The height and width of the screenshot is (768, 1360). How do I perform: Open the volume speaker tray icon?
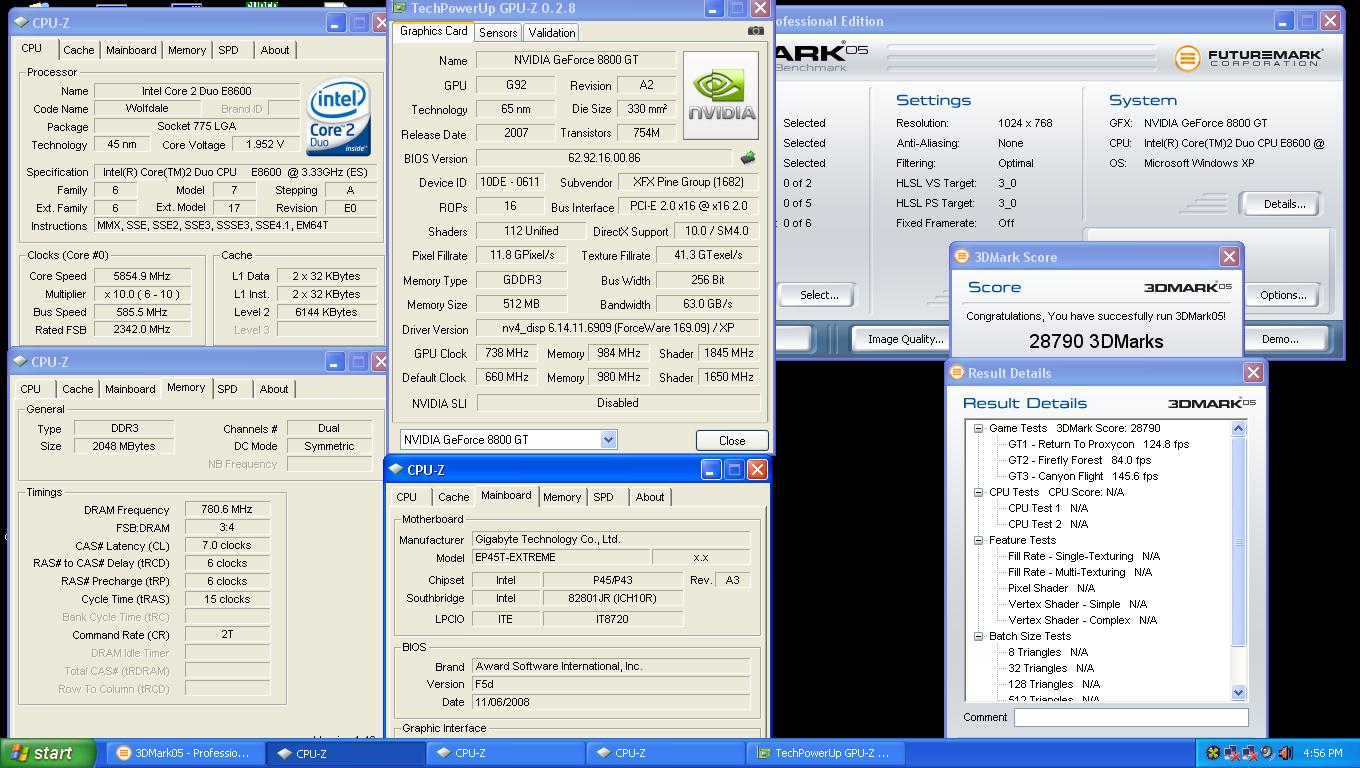[1286, 753]
